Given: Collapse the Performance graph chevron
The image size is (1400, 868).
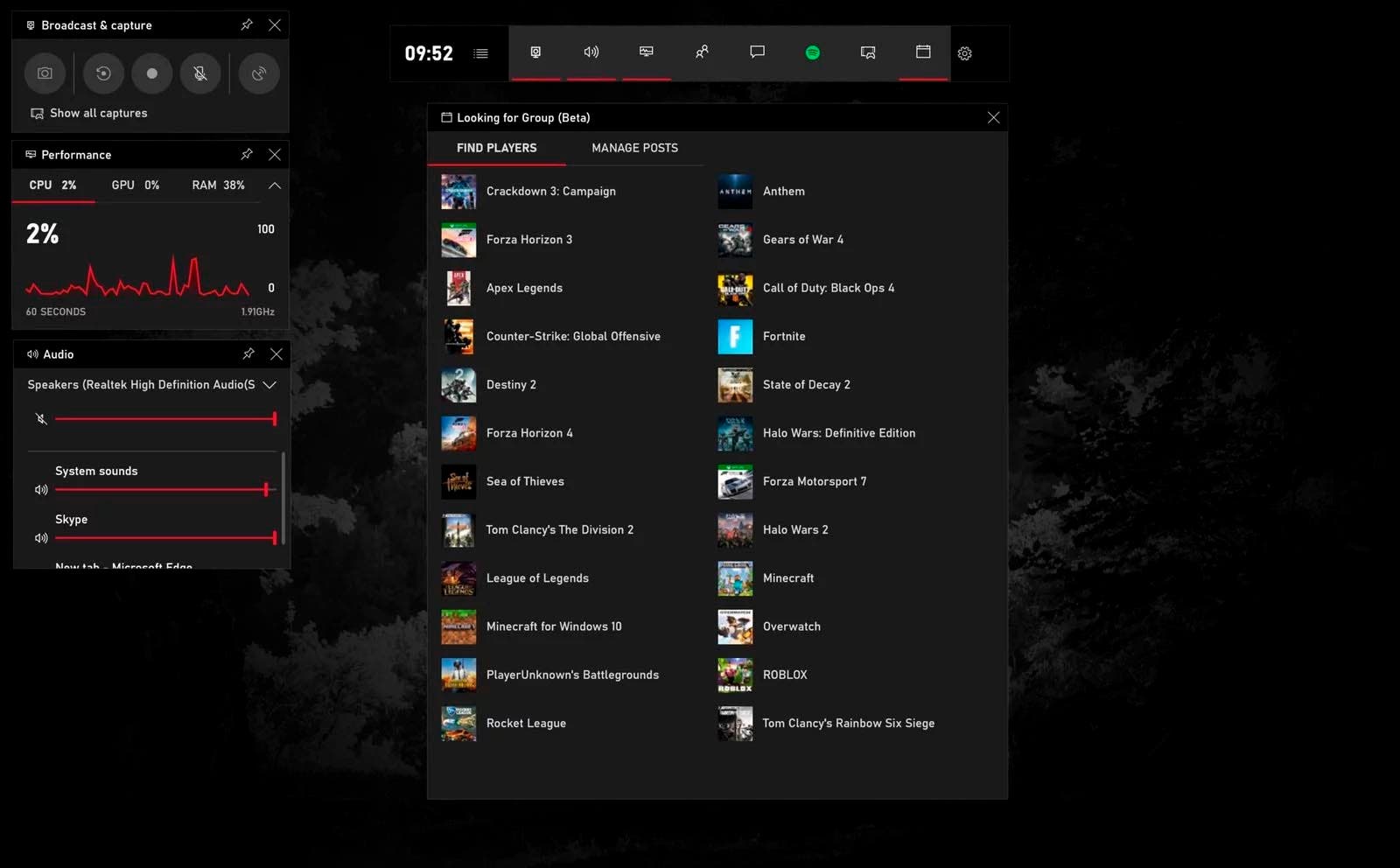Looking at the screenshot, I should [x=275, y=185].
